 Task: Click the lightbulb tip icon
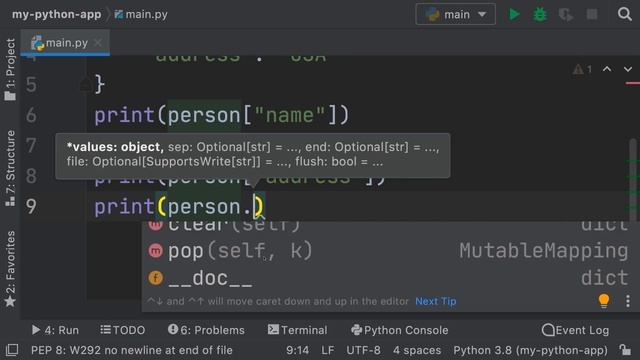[604, 301]
